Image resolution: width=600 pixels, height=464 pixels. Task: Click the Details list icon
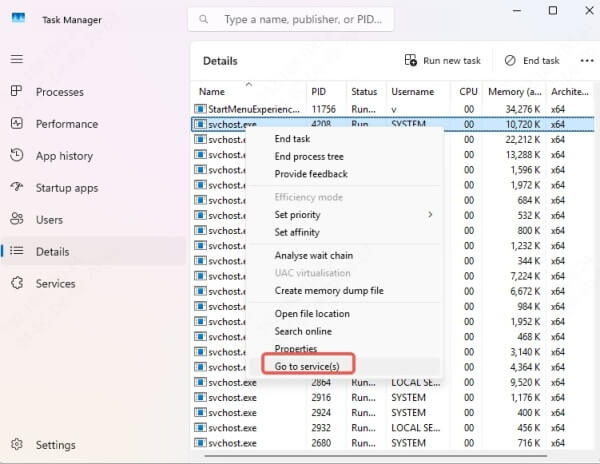pyautogui.click(x=16, y=251)
